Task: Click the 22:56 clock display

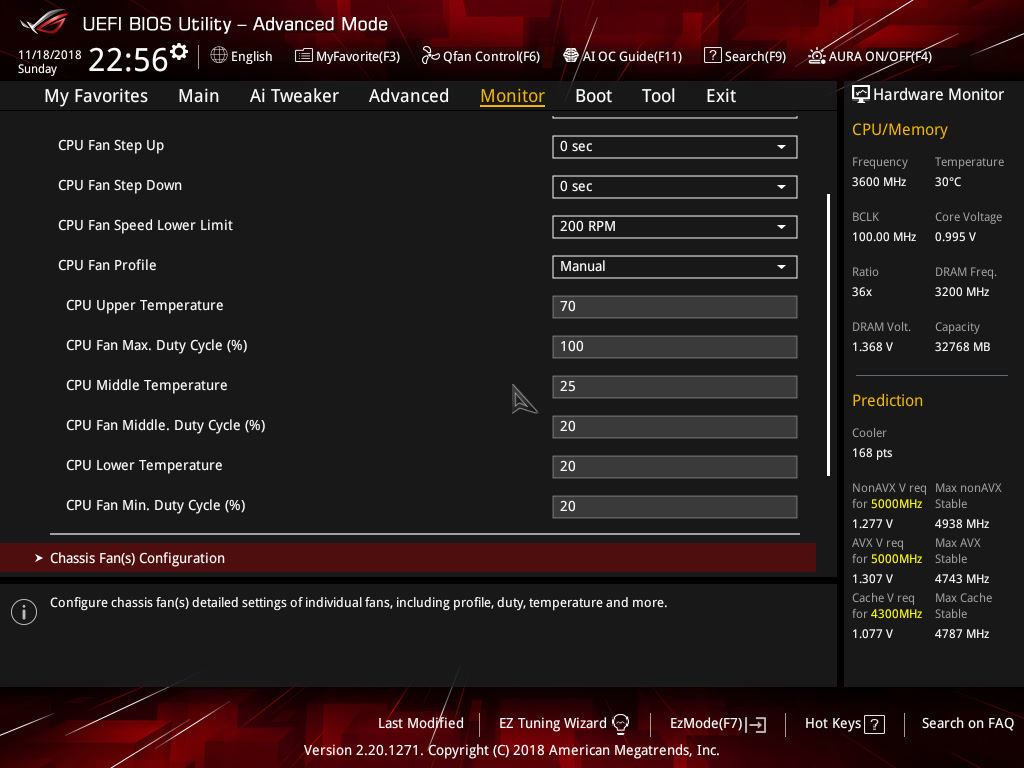Action: 129,60
